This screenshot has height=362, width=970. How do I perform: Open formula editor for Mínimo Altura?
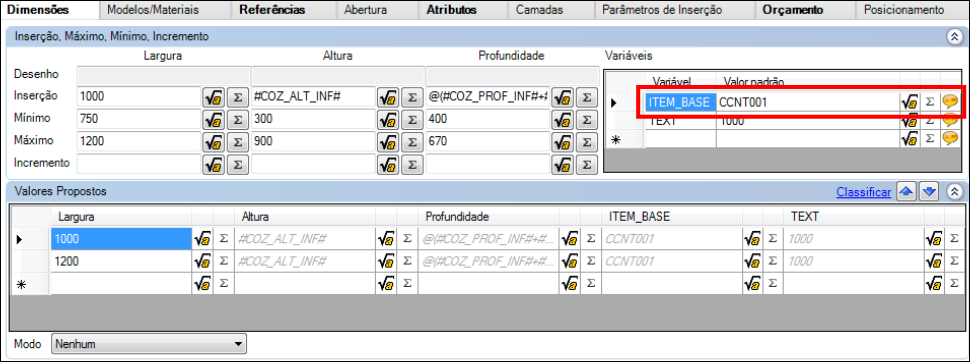[x=388, y=119]
